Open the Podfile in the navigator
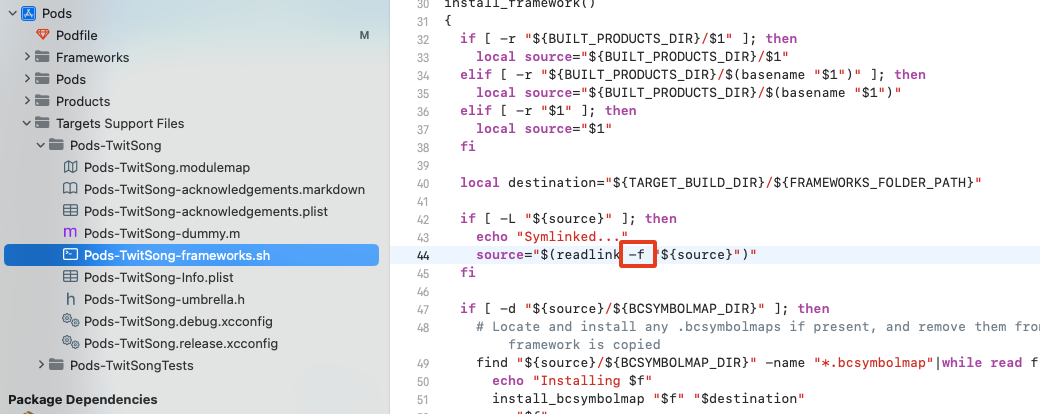The width and height of the screenshot is (1040, 414). point(76,35)
